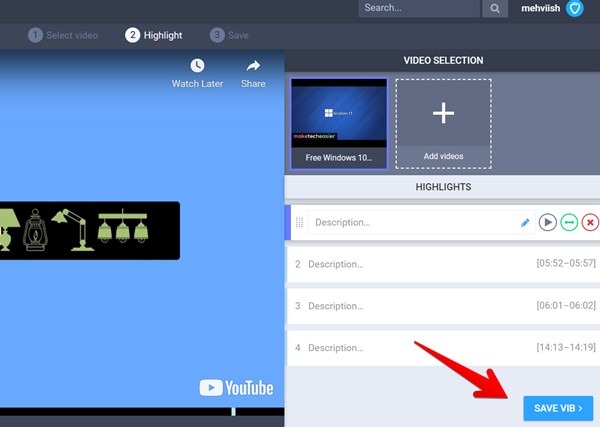This screenshot has width=600, height=427.
Task: Go to step 3 Save
Action: click(x=229, y=35)
